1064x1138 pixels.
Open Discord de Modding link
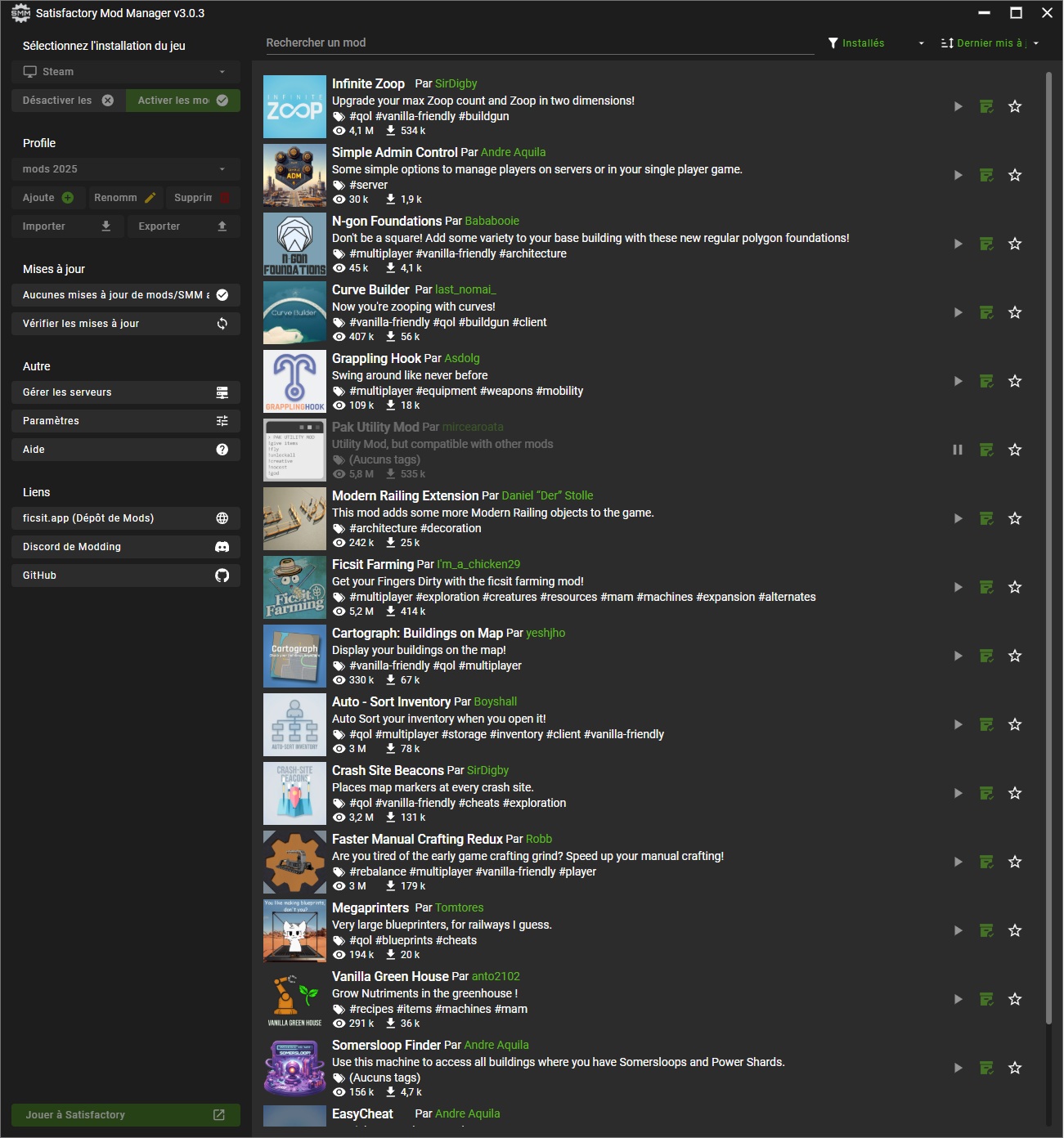[126, 547]
